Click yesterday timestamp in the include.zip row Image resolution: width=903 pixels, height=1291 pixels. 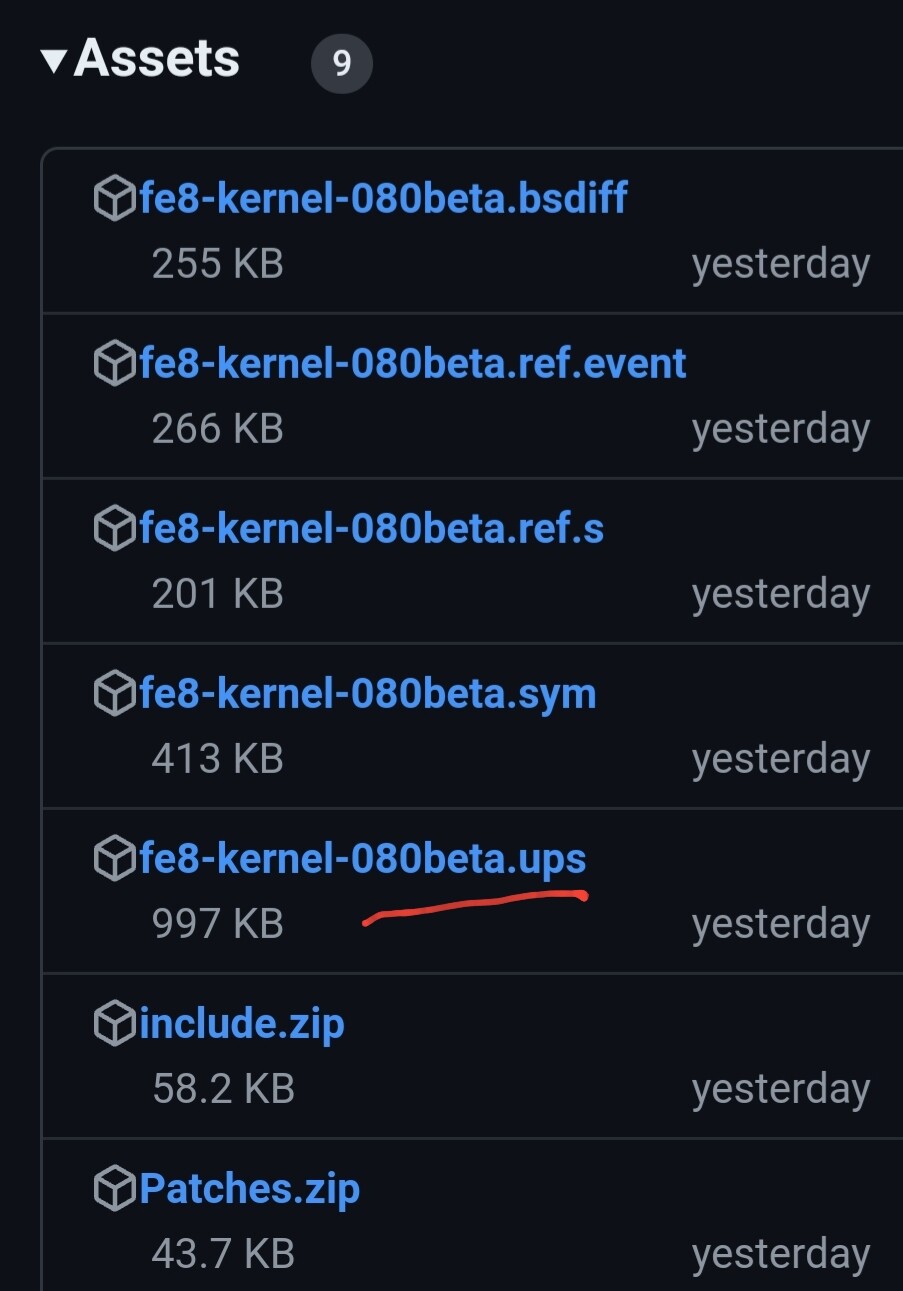(780, 1088)
